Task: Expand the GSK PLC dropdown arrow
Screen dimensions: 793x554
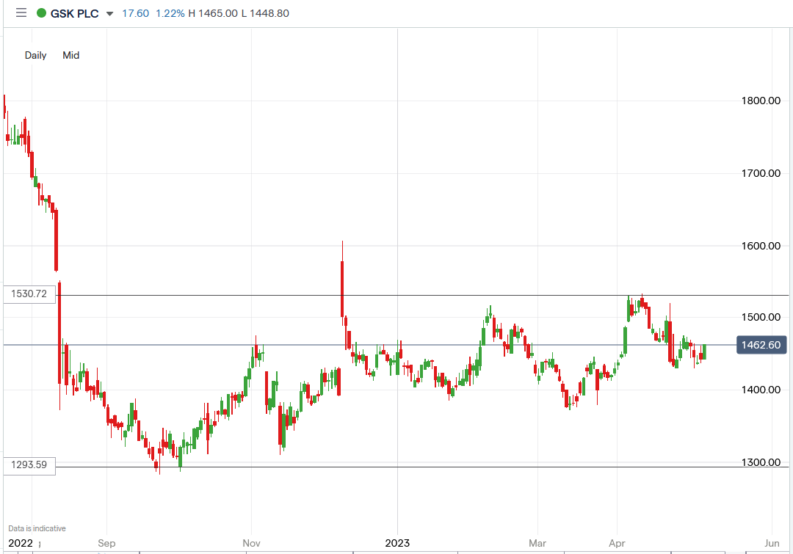Action: click(x=107, y=13)
